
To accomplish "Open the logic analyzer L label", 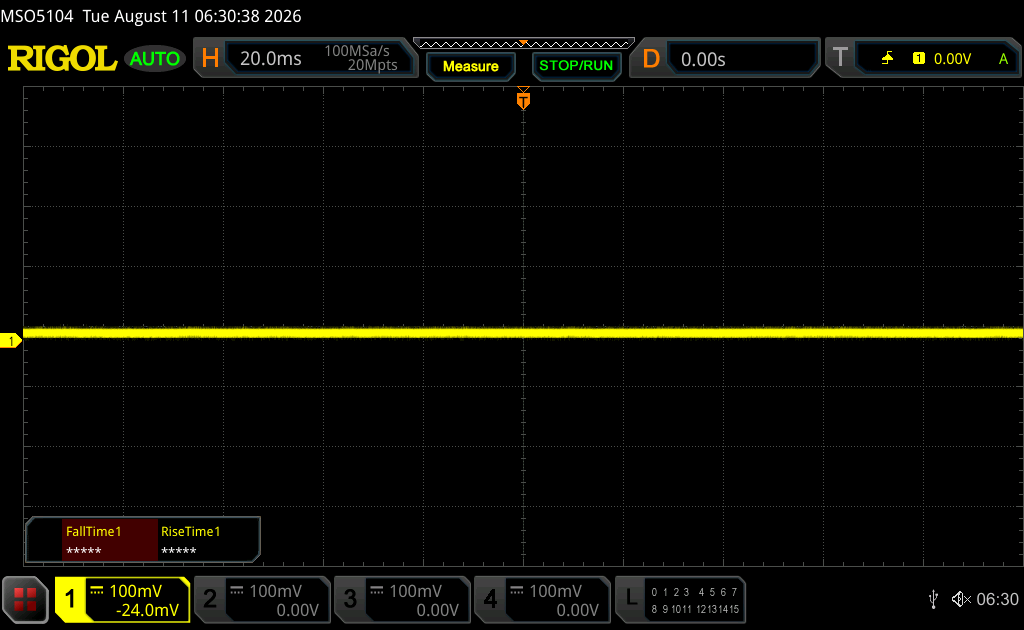I will click(631, 598).
